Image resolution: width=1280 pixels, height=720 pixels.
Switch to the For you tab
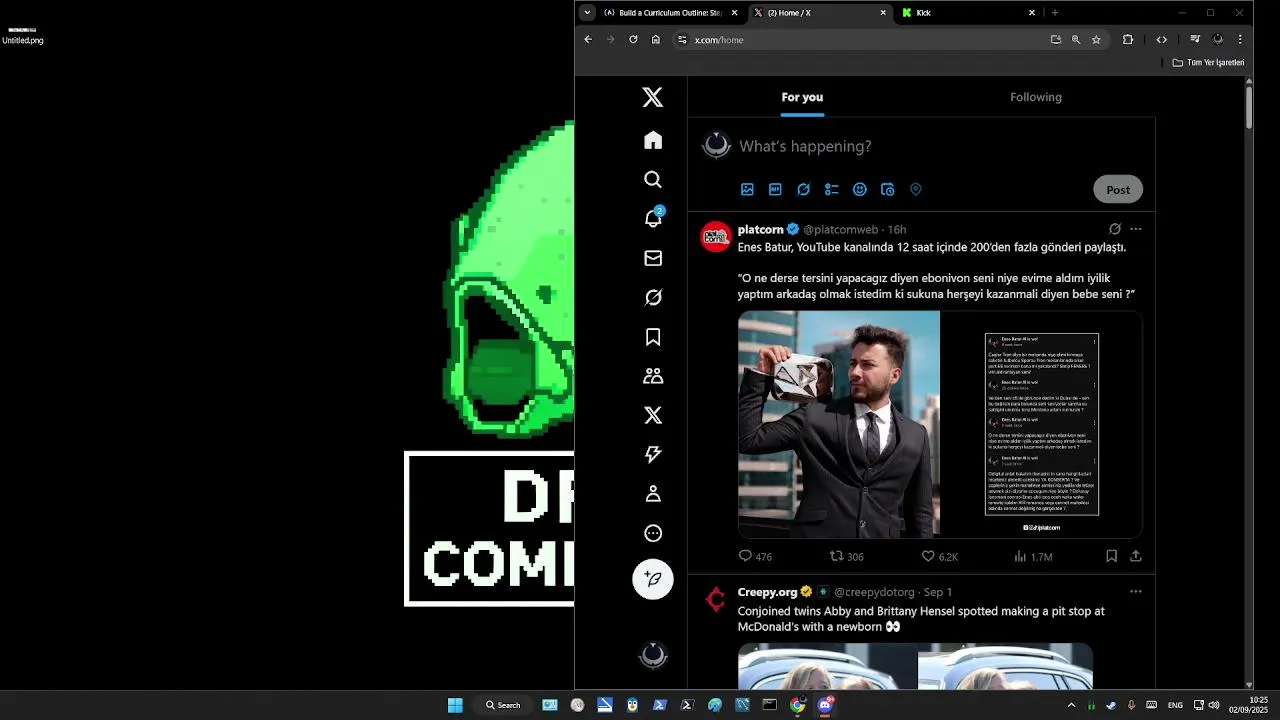coord(802,97)
